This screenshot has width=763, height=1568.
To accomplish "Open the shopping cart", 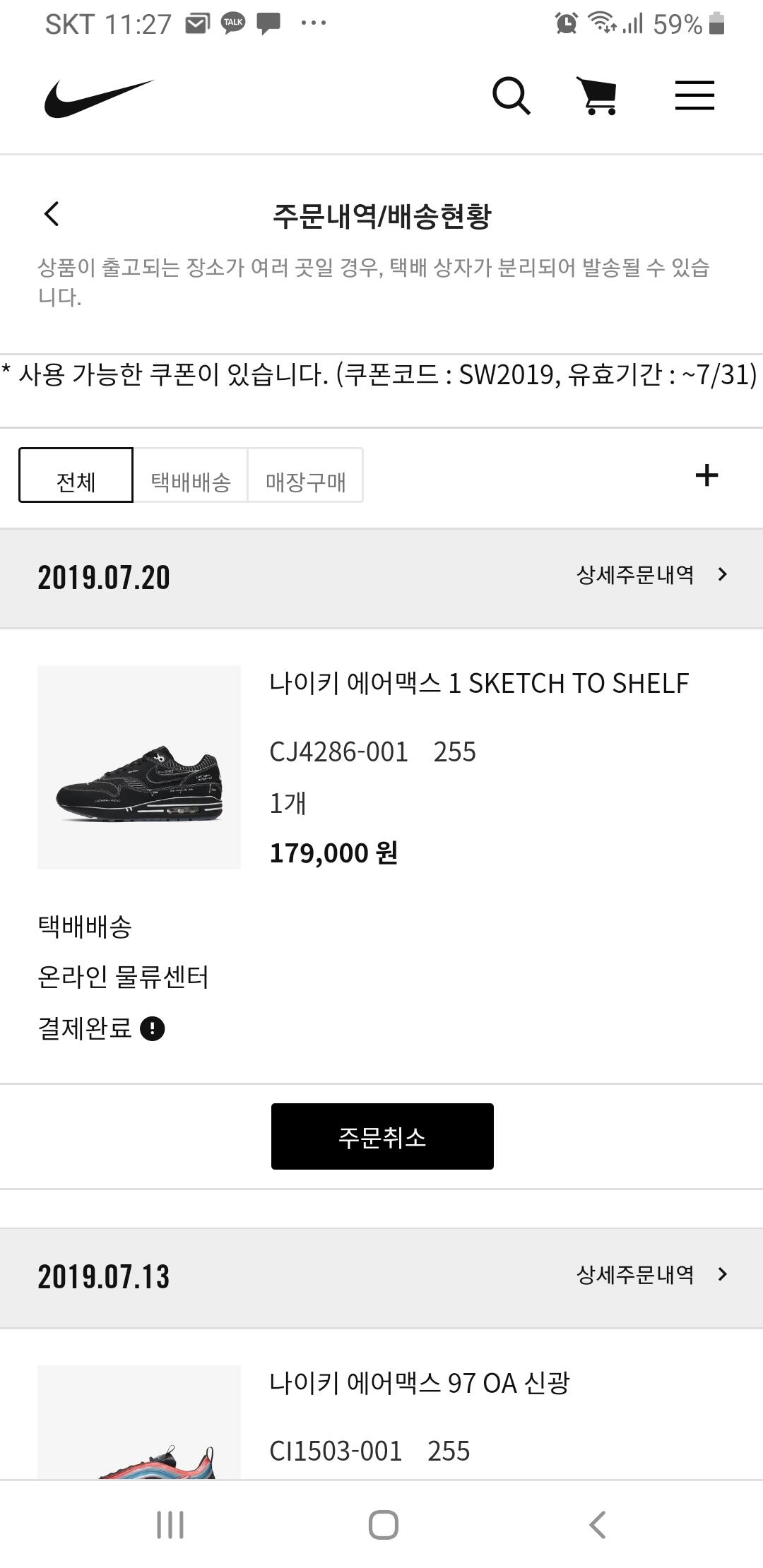I will (x=598, y=96).
